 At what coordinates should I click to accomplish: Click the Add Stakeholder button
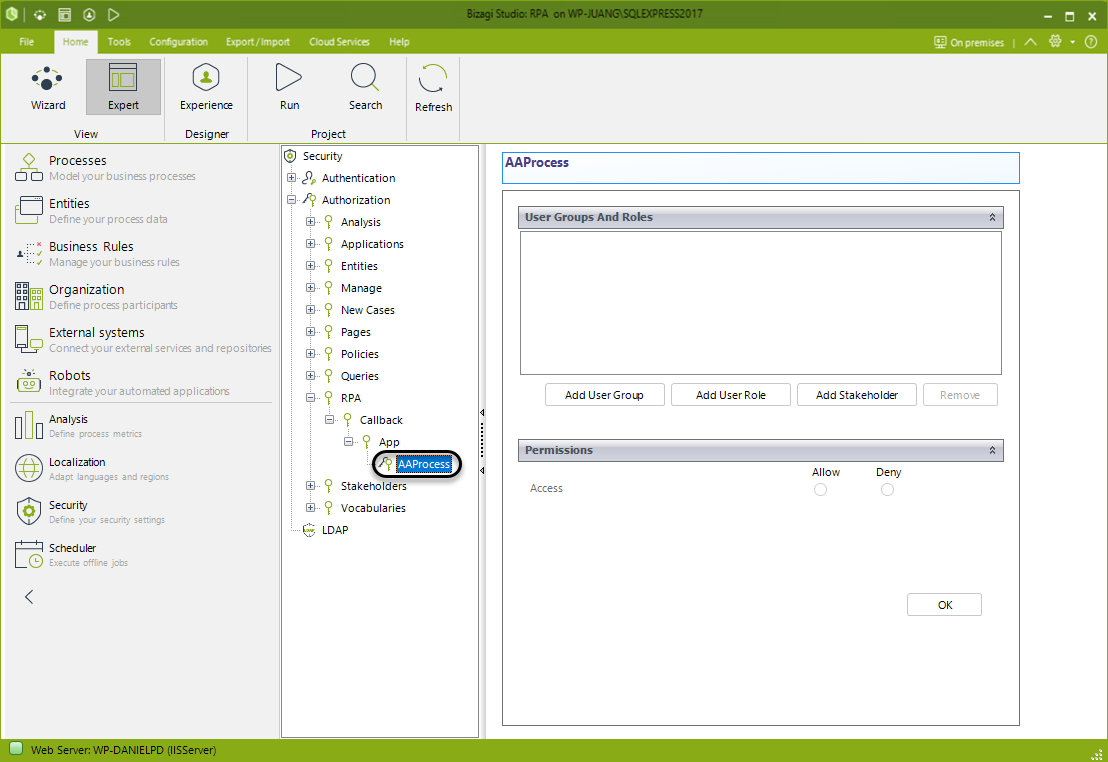point(856,394)
